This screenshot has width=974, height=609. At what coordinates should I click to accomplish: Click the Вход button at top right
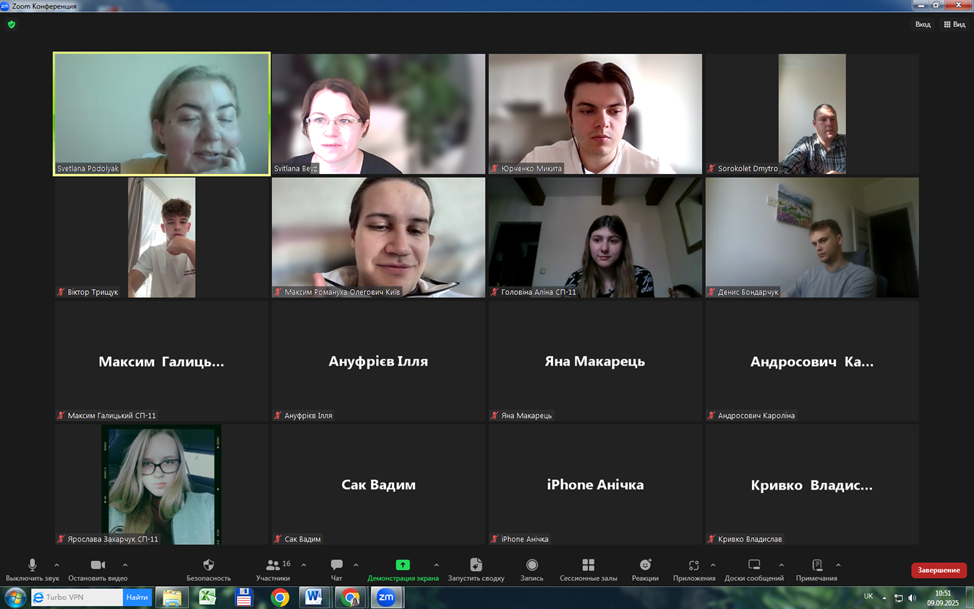click(922, 24)
